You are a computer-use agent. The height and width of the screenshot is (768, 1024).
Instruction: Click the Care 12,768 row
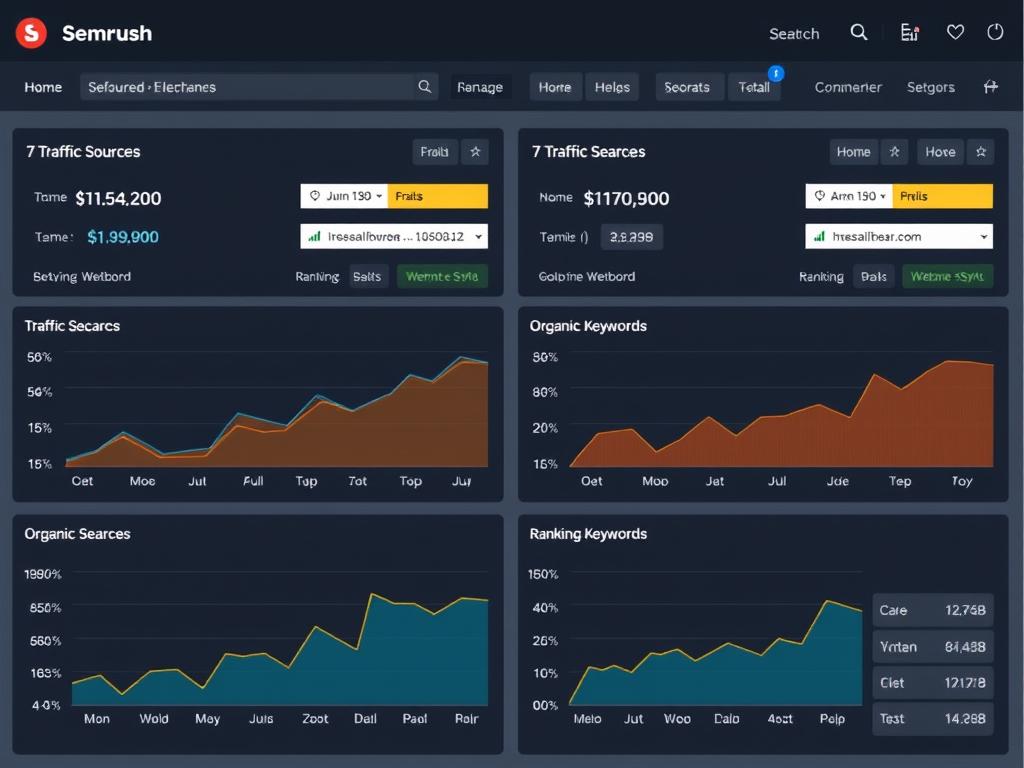pyautogui.click(x=933, y=610)
